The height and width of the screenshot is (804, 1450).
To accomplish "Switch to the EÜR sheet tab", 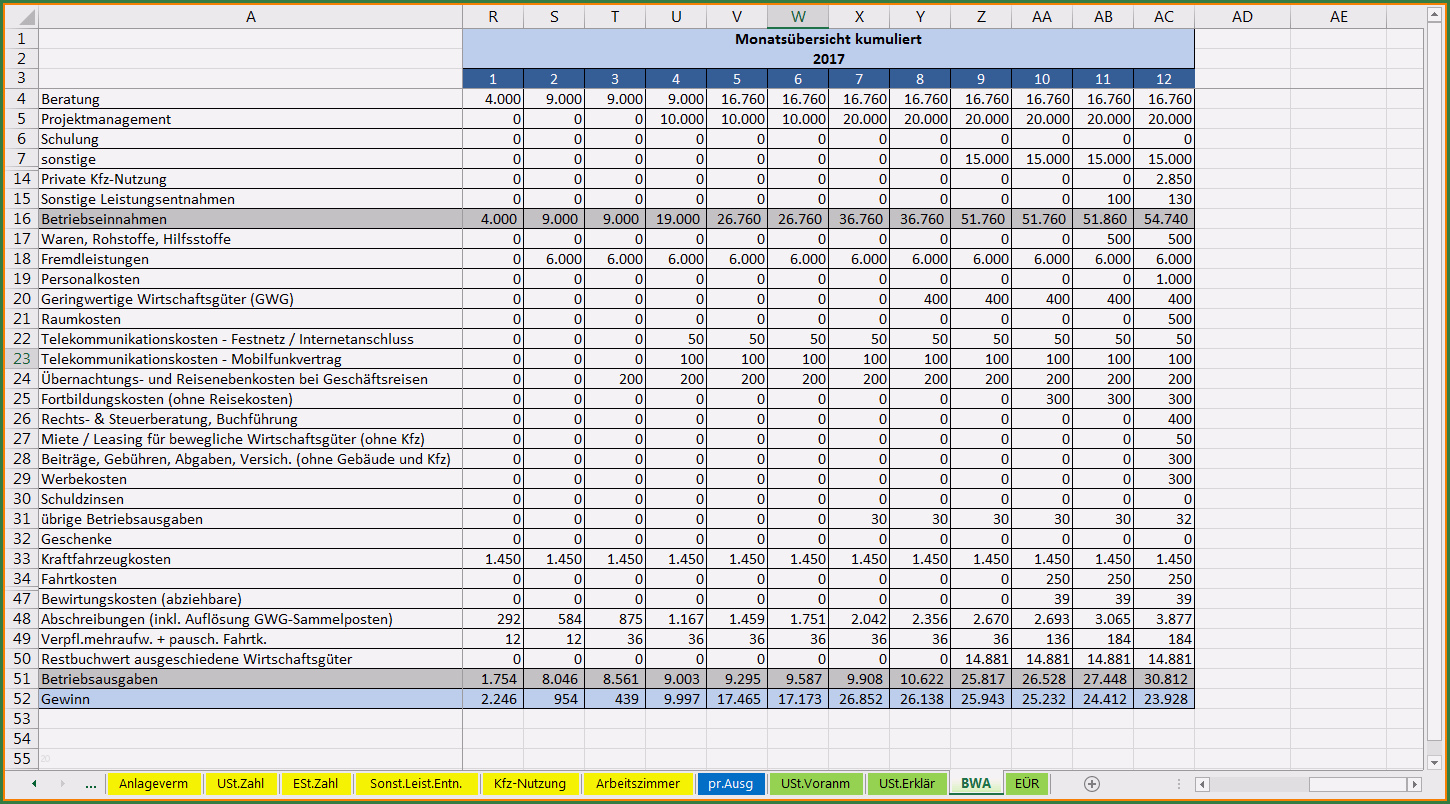I will [1027, 784].
